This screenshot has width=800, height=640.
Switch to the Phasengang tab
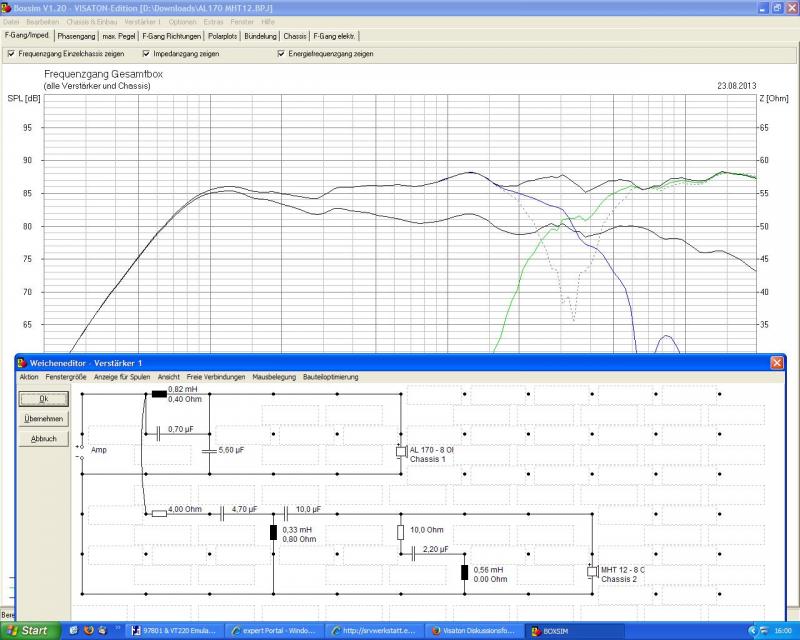[76, 36]
